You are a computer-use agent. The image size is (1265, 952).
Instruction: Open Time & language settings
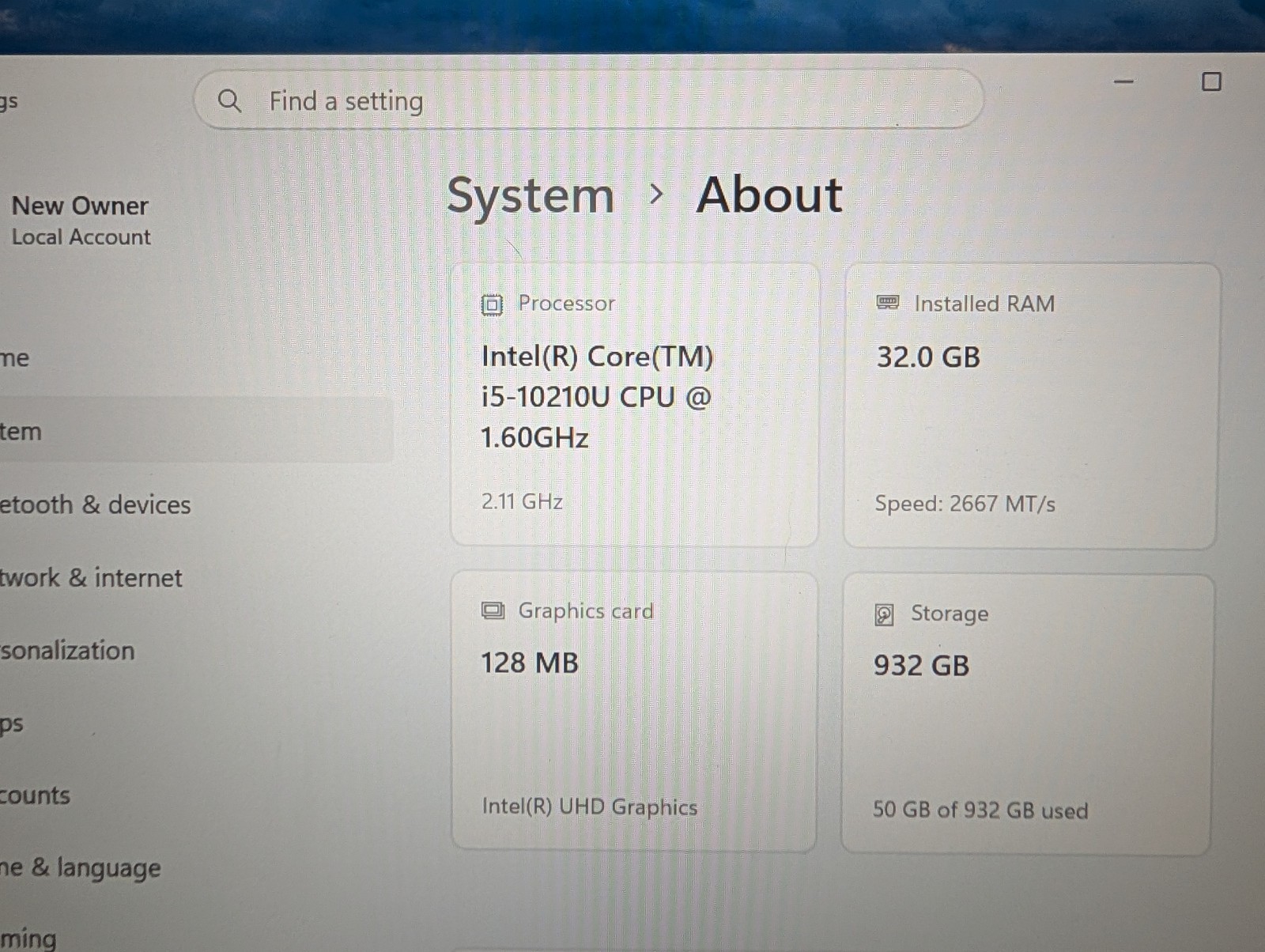[x=80, y=868]
